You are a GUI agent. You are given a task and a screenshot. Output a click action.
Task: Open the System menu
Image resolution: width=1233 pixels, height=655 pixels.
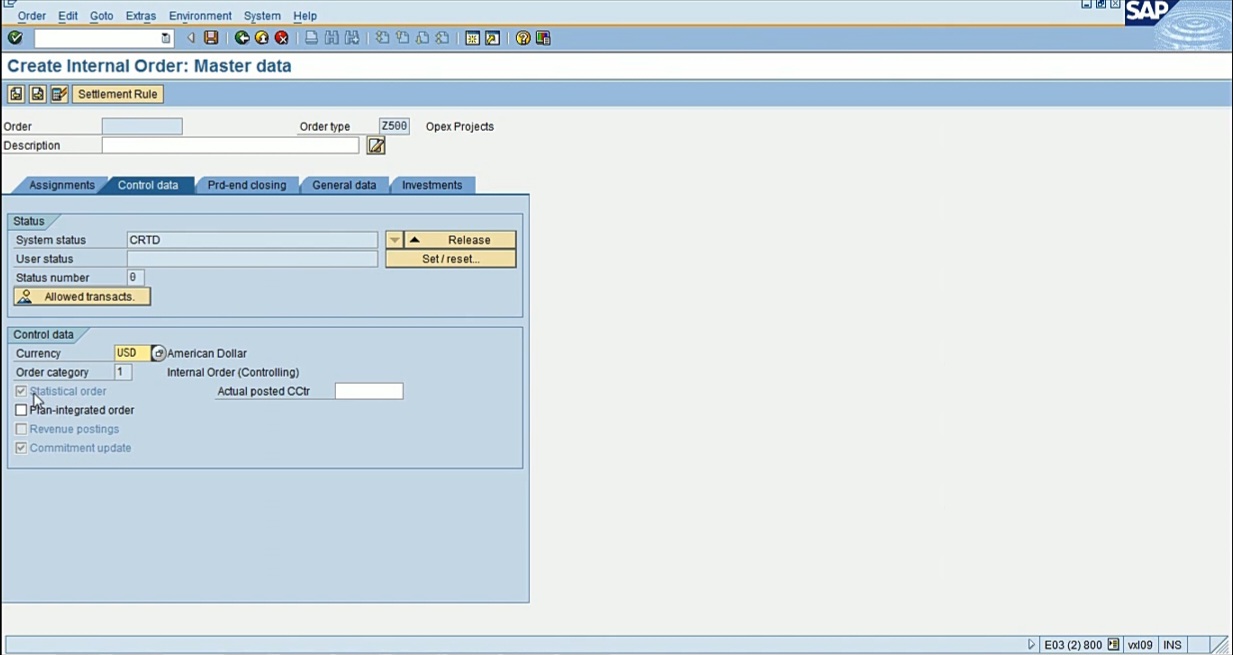click(262, 16)
